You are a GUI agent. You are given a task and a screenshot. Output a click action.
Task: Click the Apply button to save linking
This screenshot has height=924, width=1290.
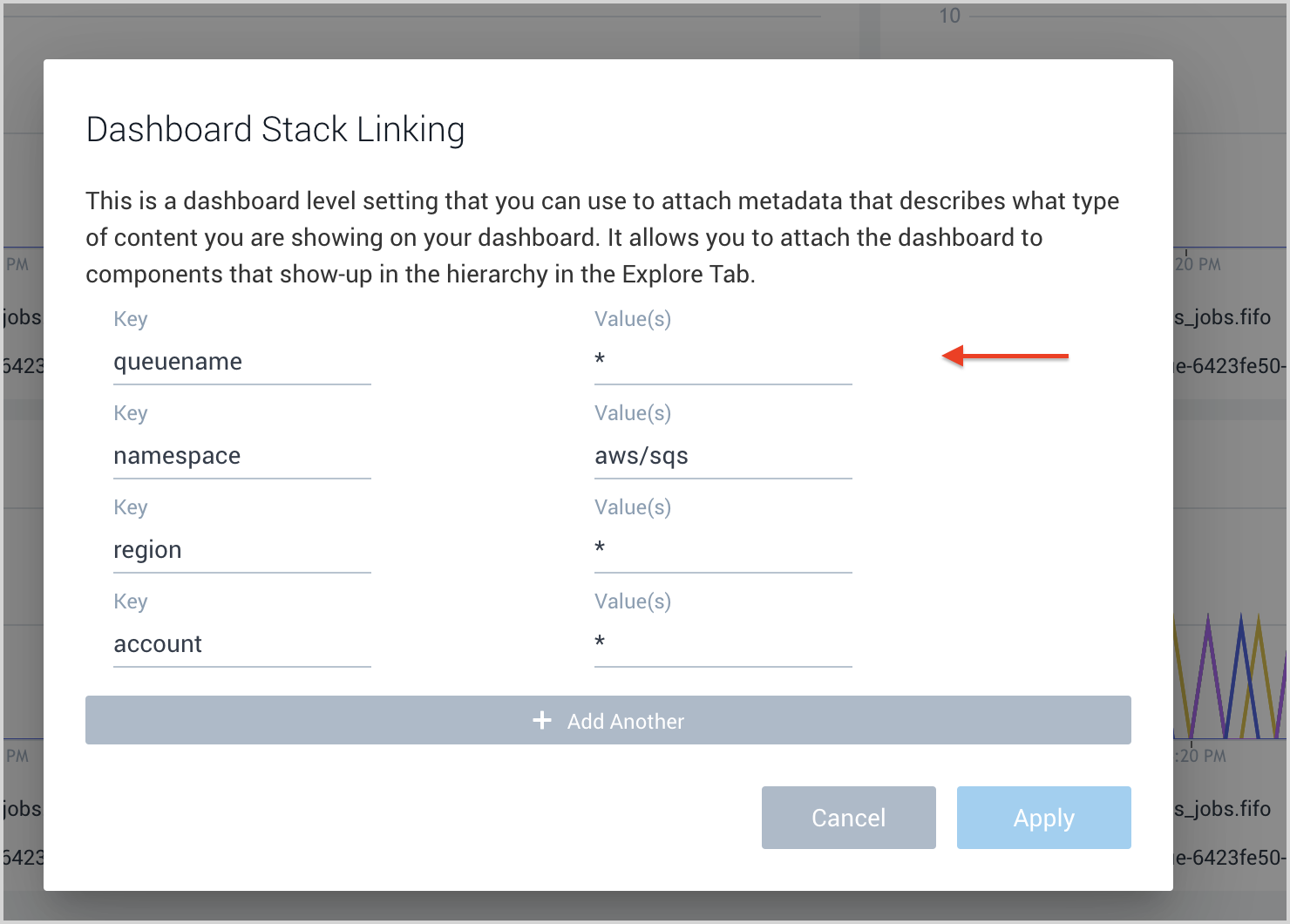pos(1043,818)
